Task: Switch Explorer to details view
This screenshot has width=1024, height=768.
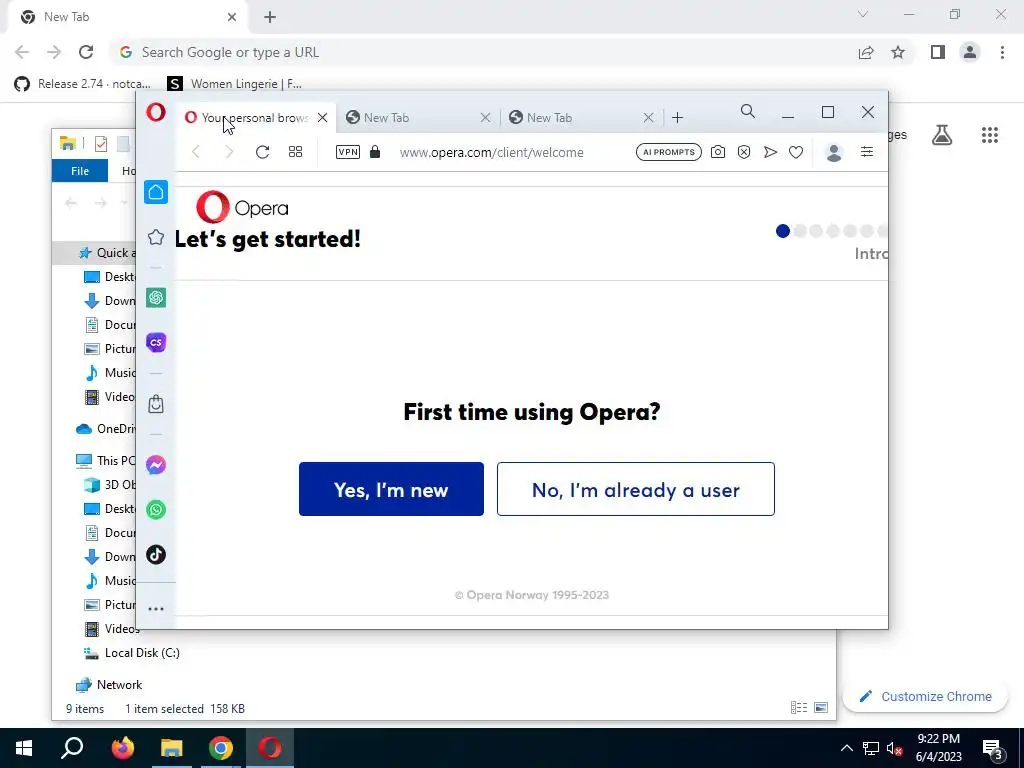Action: tap(799, 708)
